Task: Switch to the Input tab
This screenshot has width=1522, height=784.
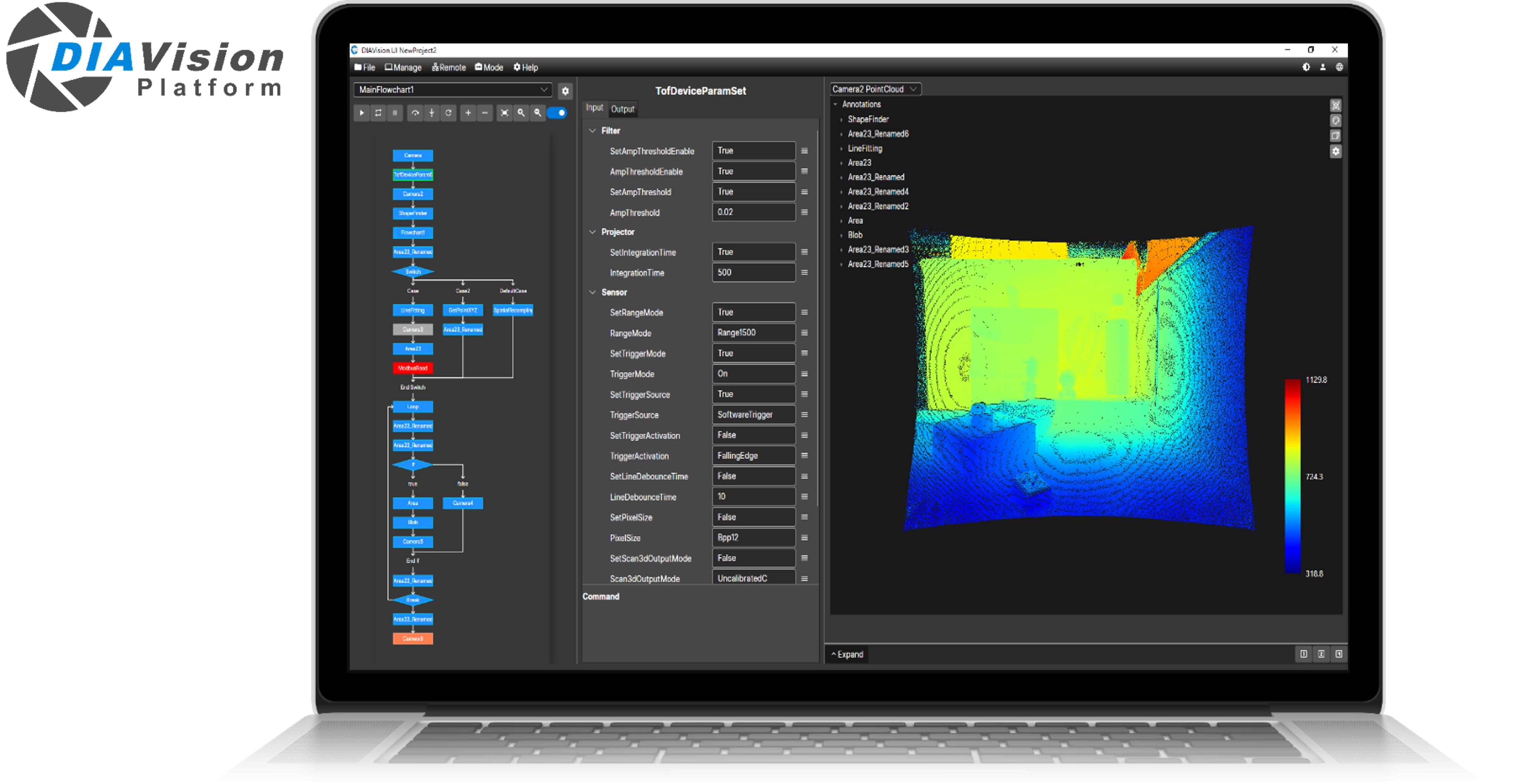Action: pos(594,108)
